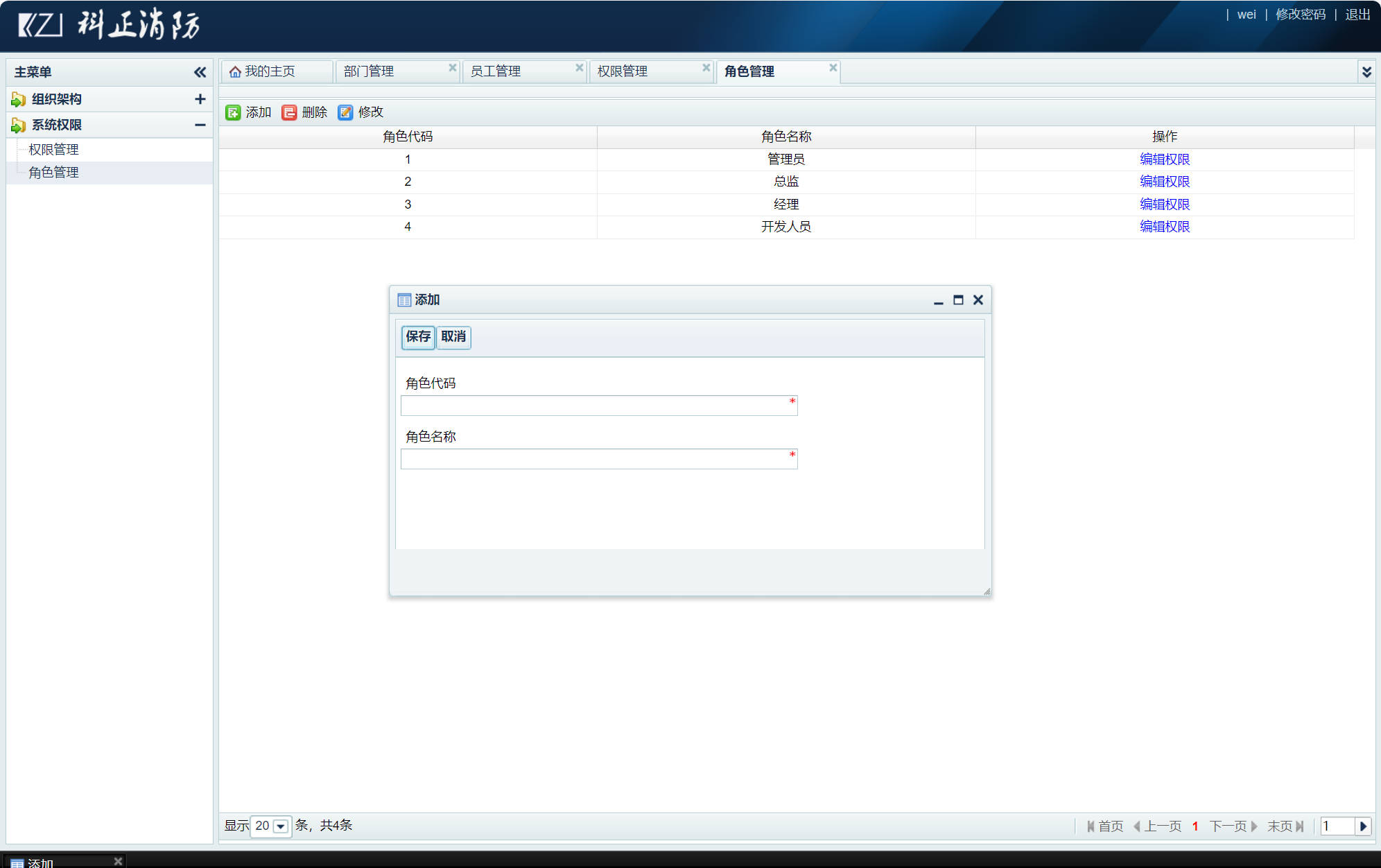Close the 权限管理 tab

706,67
